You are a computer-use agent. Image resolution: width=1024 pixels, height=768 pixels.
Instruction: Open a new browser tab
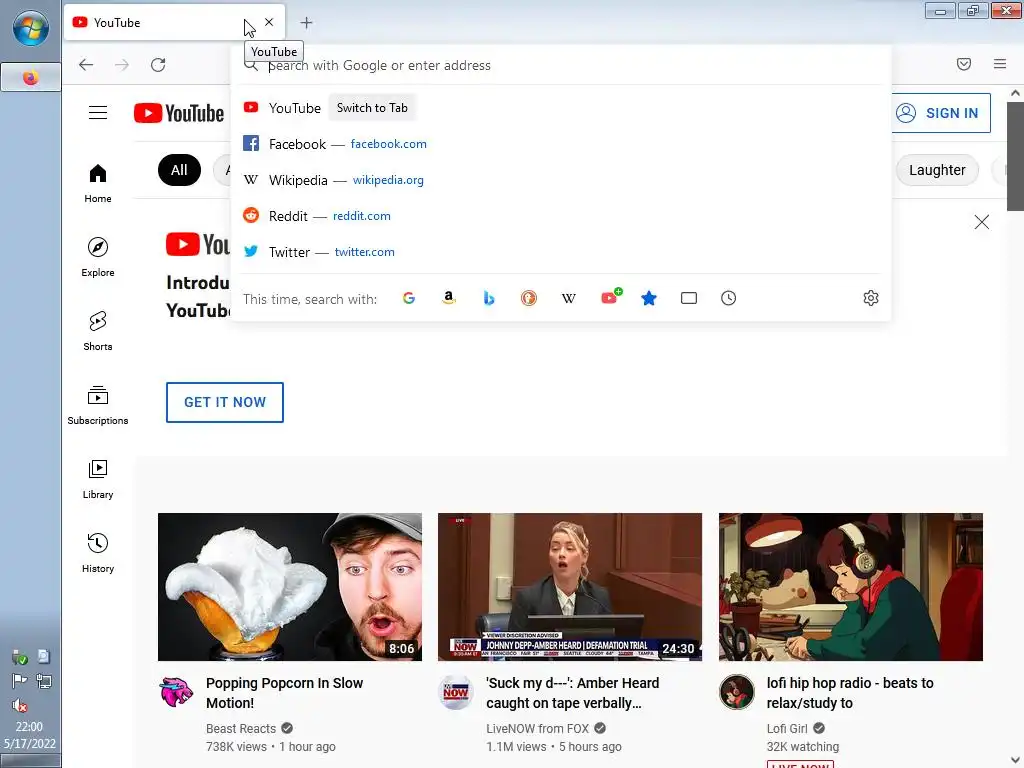(306, 23)
